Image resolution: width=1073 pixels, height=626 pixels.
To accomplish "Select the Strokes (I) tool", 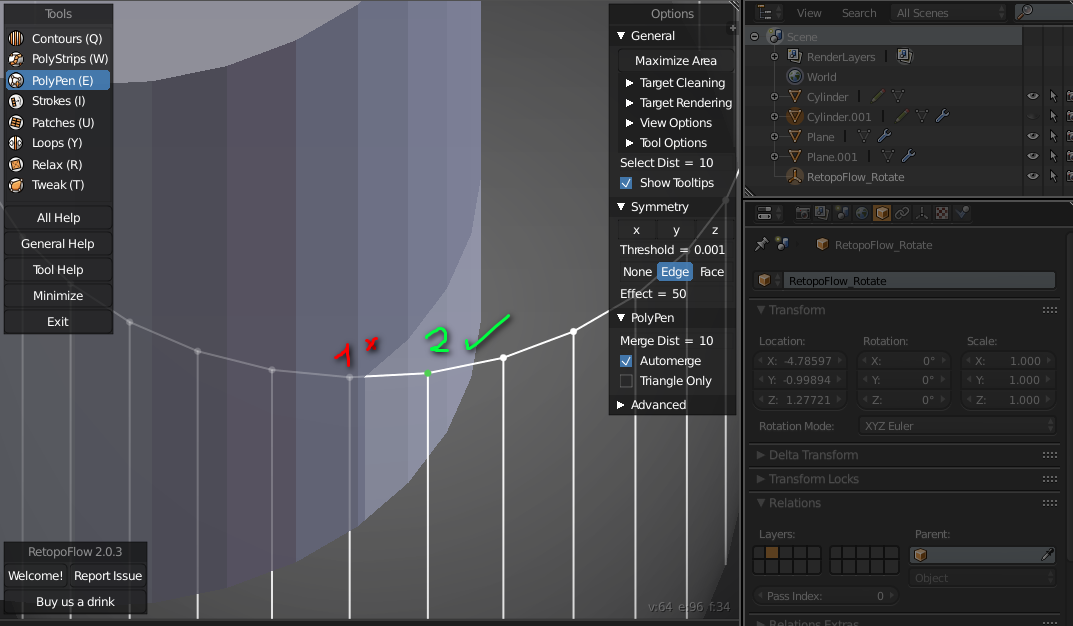I will tap(58, 101).
